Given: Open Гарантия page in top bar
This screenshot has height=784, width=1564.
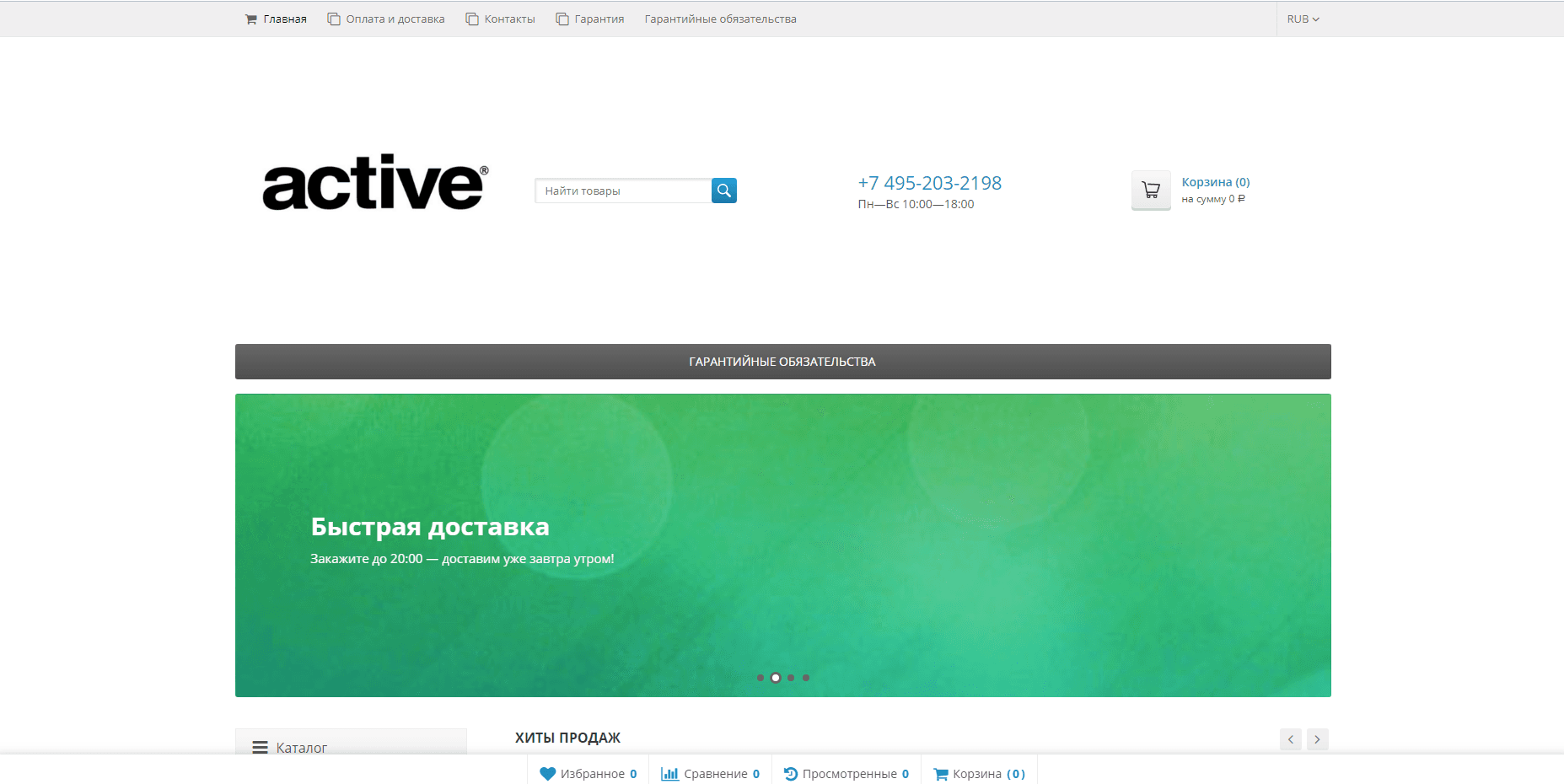Looking at the screenshot, I should [590, 19].
